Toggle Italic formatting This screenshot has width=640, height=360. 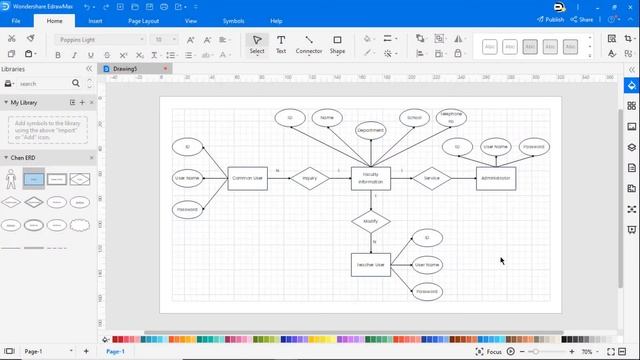pos(74,55)
